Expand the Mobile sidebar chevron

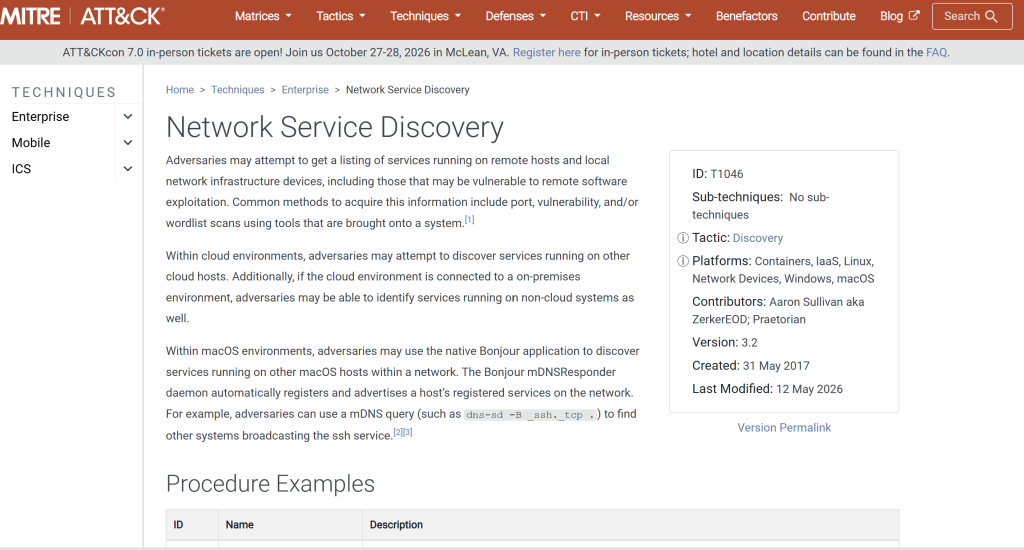(128, 143)
